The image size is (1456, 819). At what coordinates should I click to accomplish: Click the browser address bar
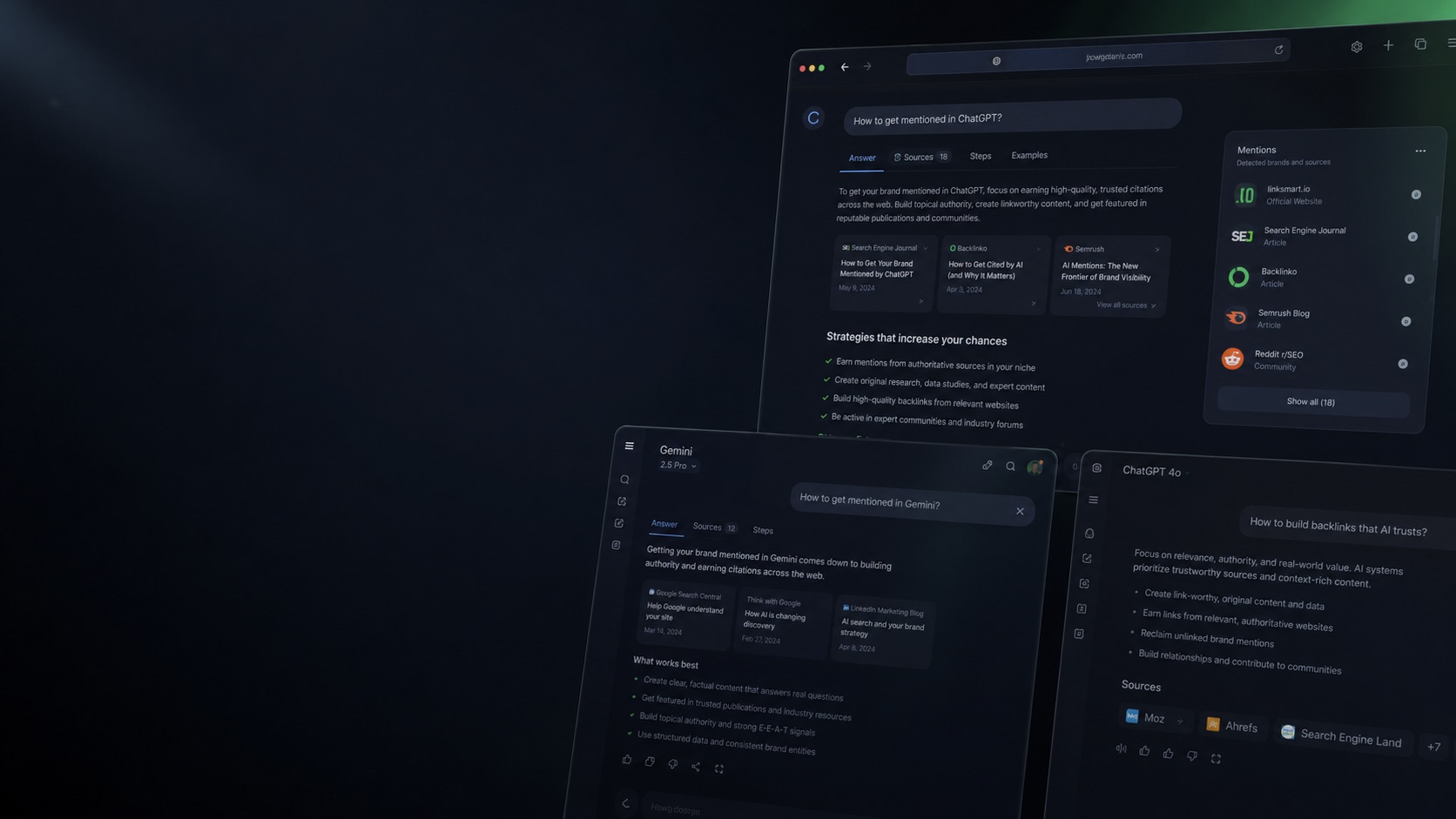point(1097,57)
